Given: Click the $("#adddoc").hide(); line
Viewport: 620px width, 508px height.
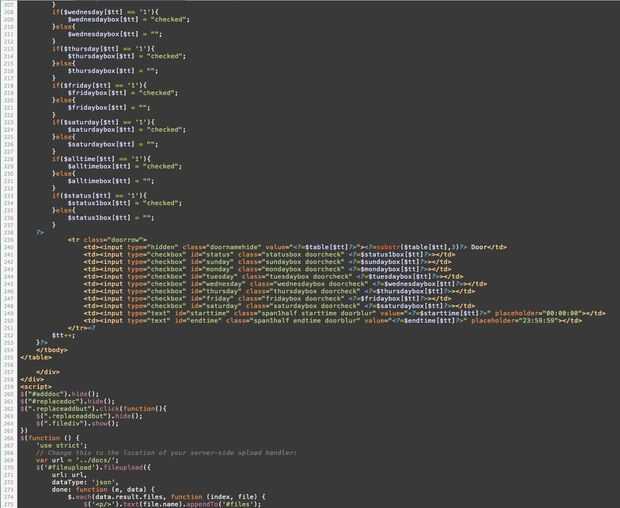Looking at the screenshot, I should [60, 394].
